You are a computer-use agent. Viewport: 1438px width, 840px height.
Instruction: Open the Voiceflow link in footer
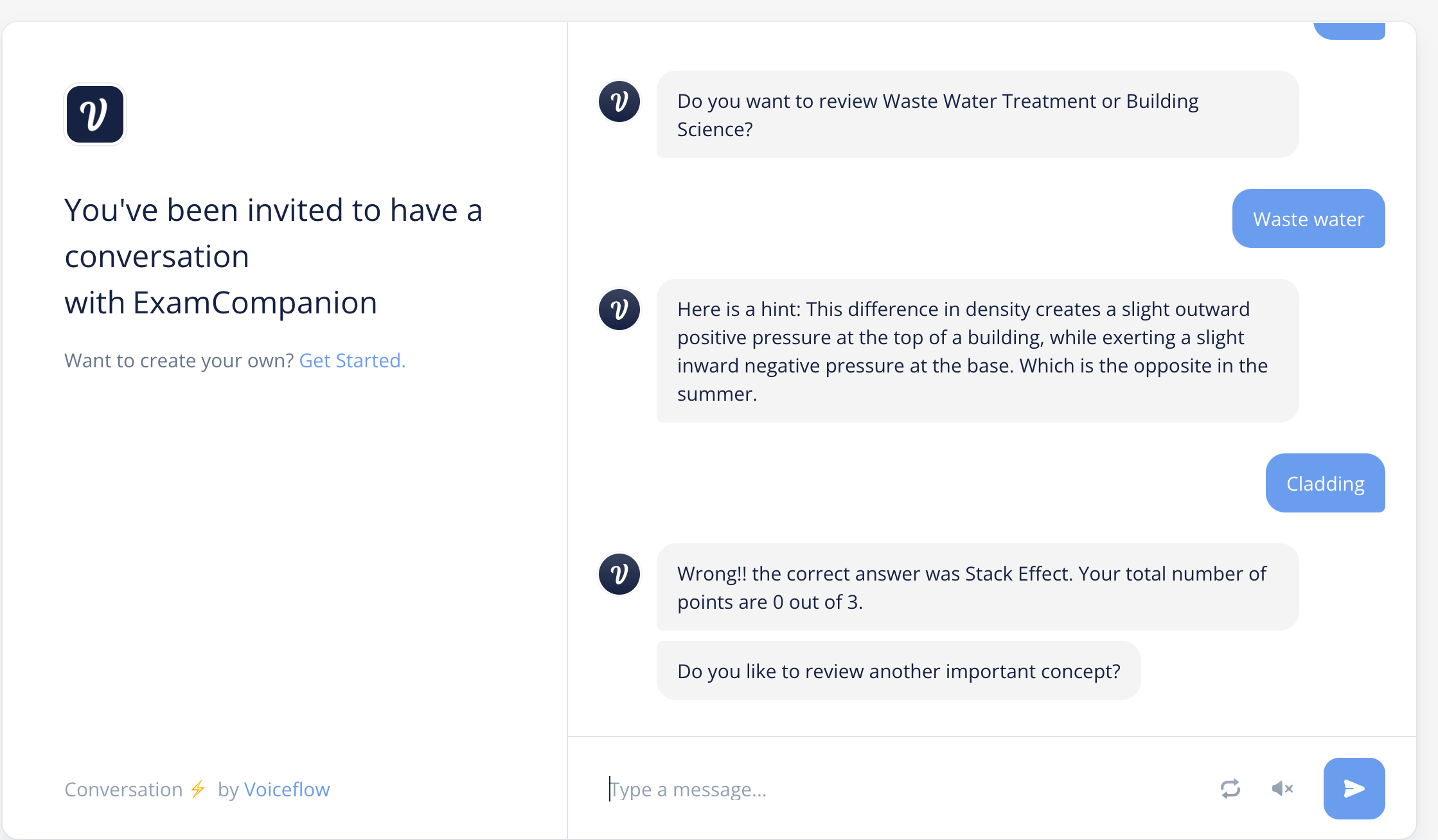pos(287,789)
